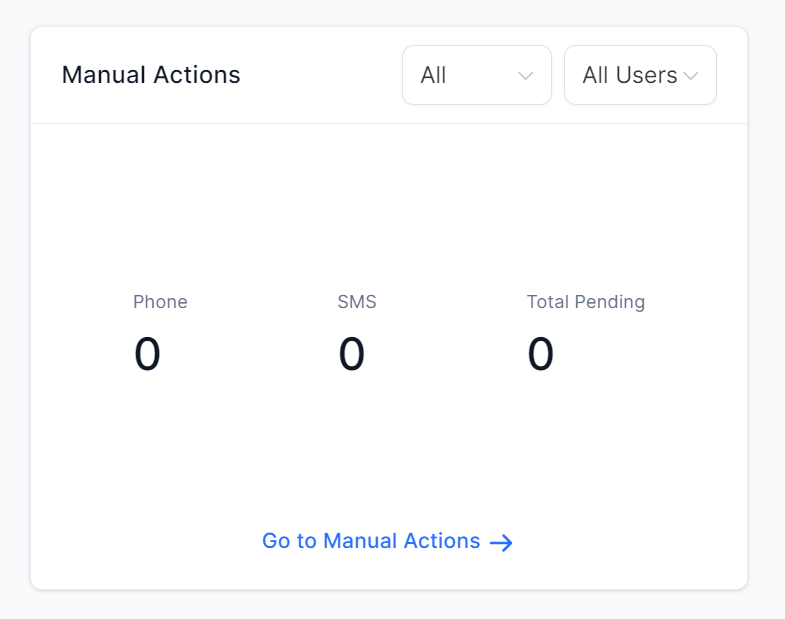Click the zero count under Total Pending
The height and width of the screenshot is (619, 785).
(540, 355)
